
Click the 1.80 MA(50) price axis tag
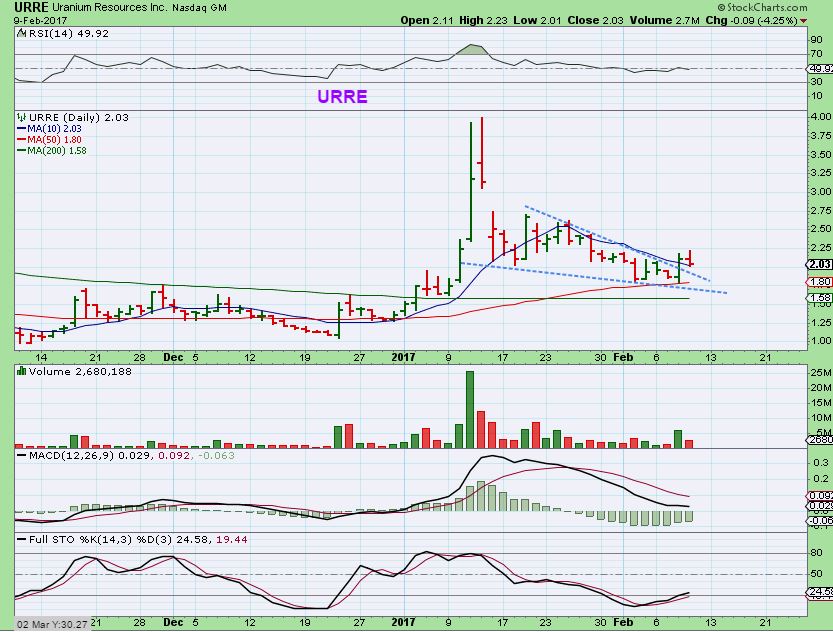820,282
